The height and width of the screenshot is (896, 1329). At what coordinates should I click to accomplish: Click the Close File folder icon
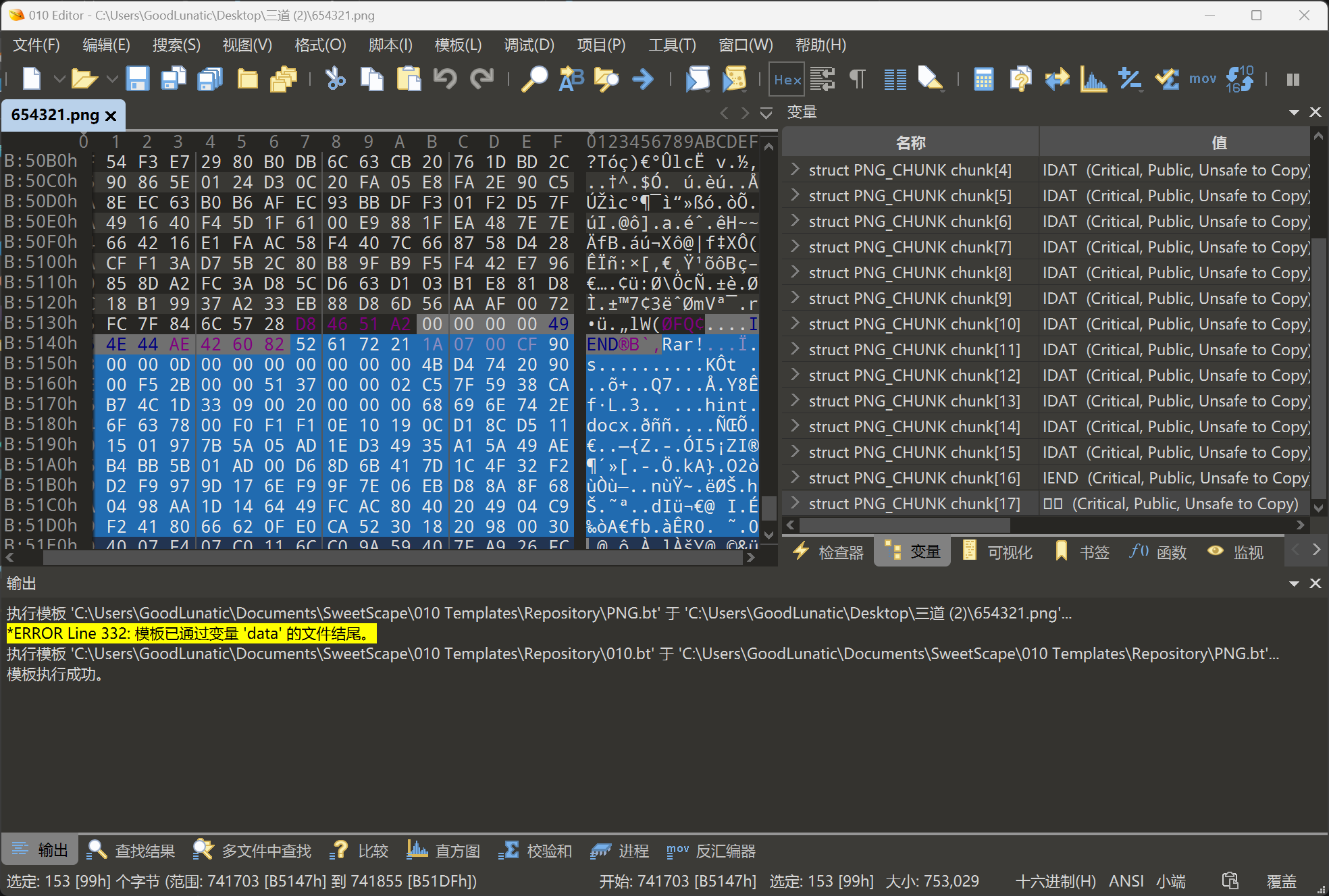[x=248, y=79]
